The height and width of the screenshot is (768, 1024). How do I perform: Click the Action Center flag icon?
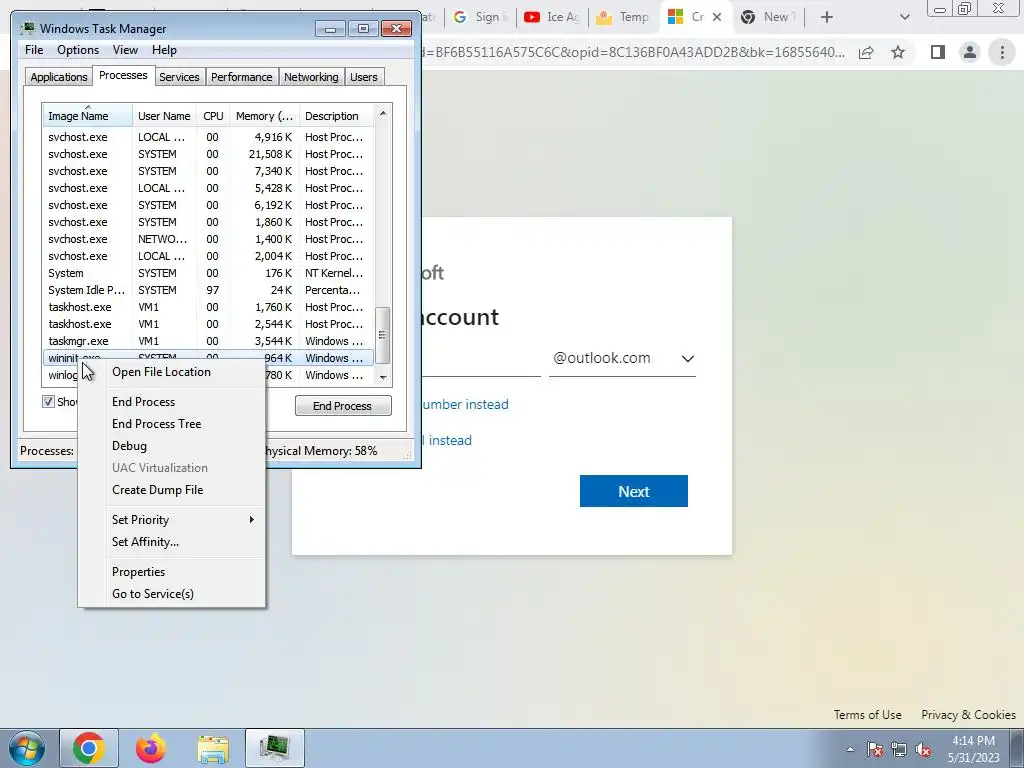(x=875, y=749)
